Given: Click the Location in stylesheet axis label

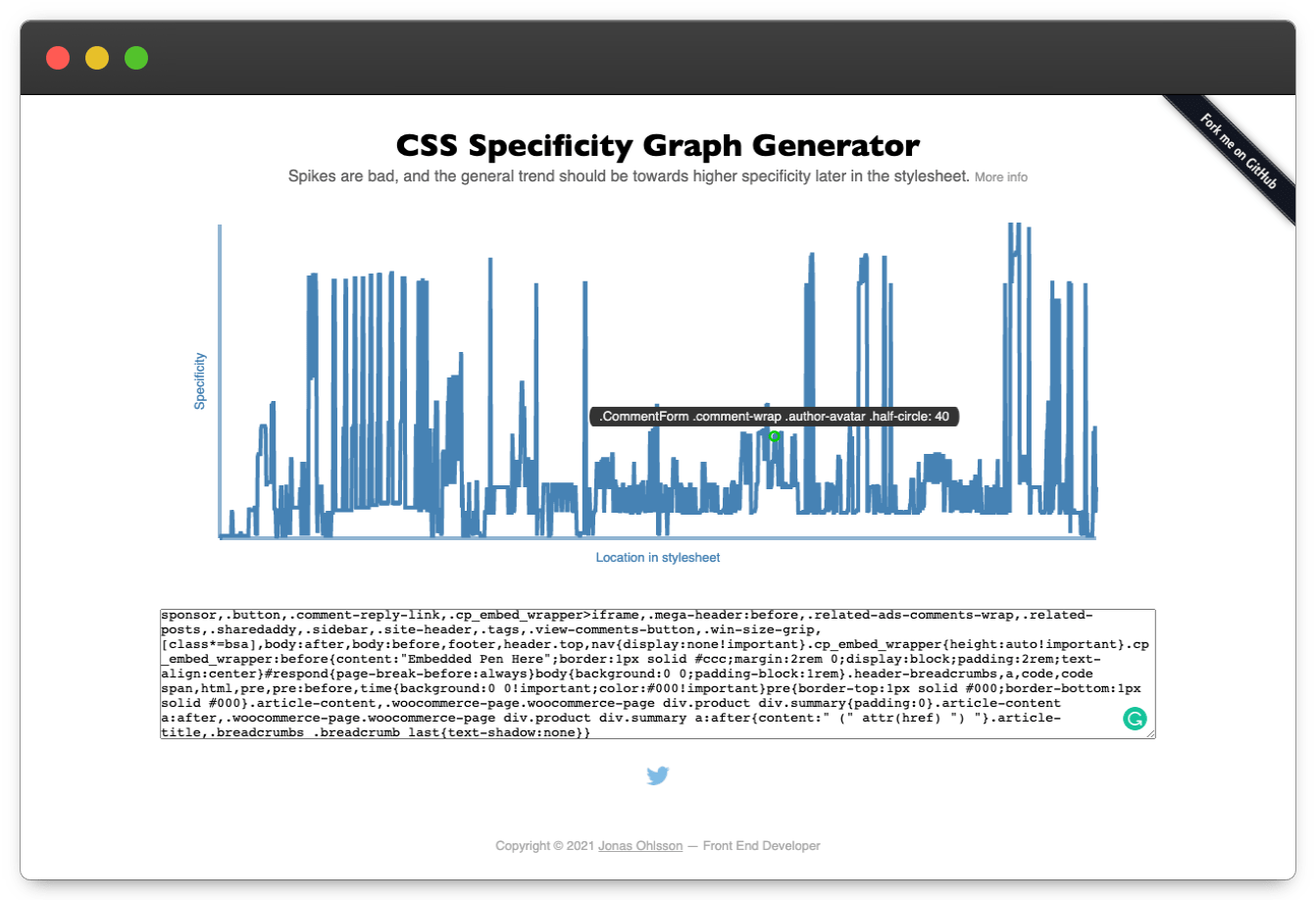Looking at the screenshot, I should coord(657,558).
